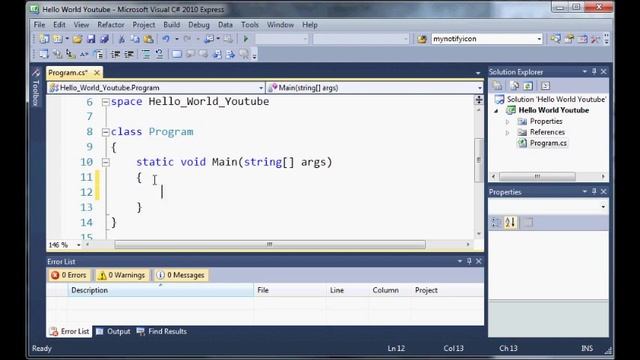Screen dimensions: 640x360
Task: Toggle the 0 Warnings filter
Action: pos(122,275)
